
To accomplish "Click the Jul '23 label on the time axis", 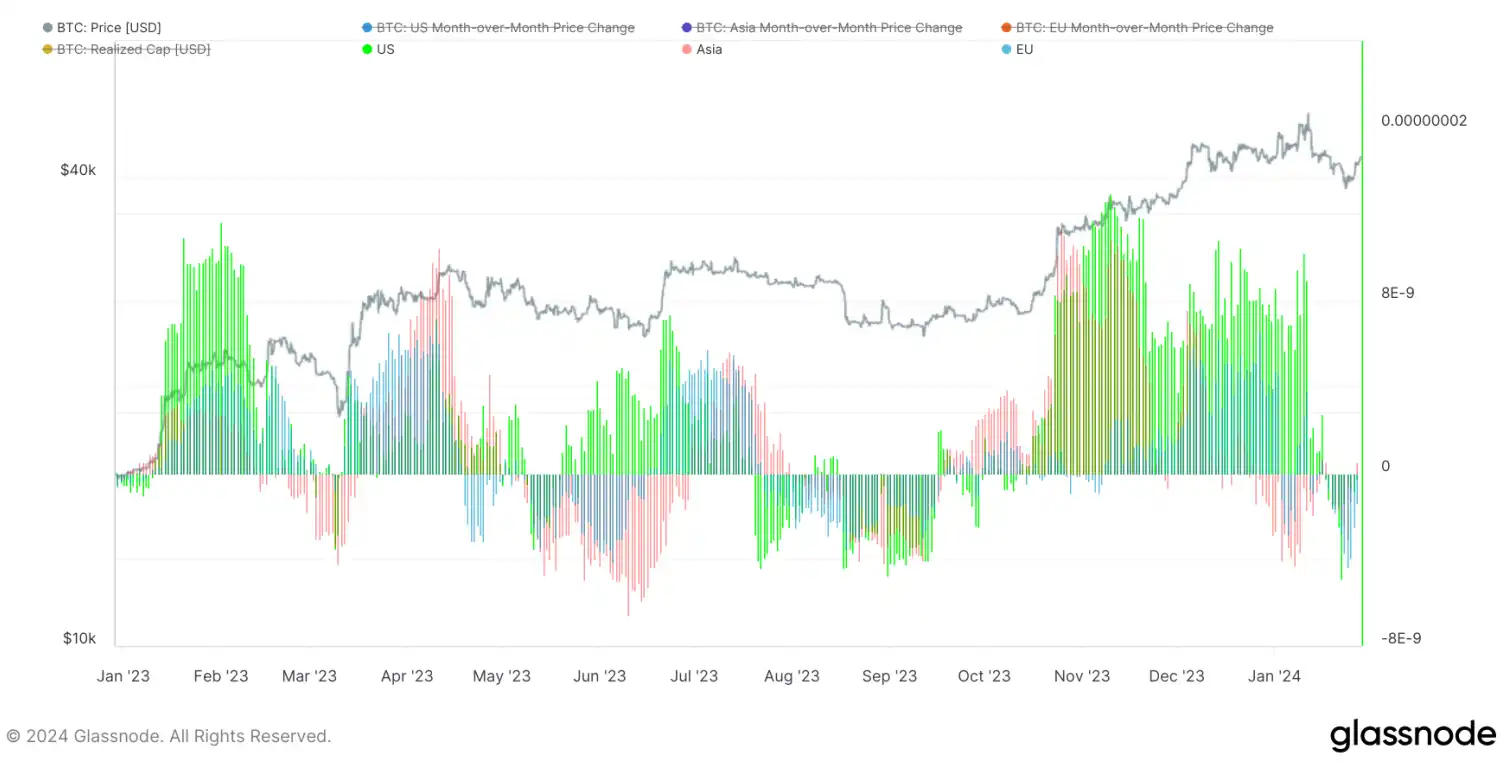I will (x=694, y=676).
